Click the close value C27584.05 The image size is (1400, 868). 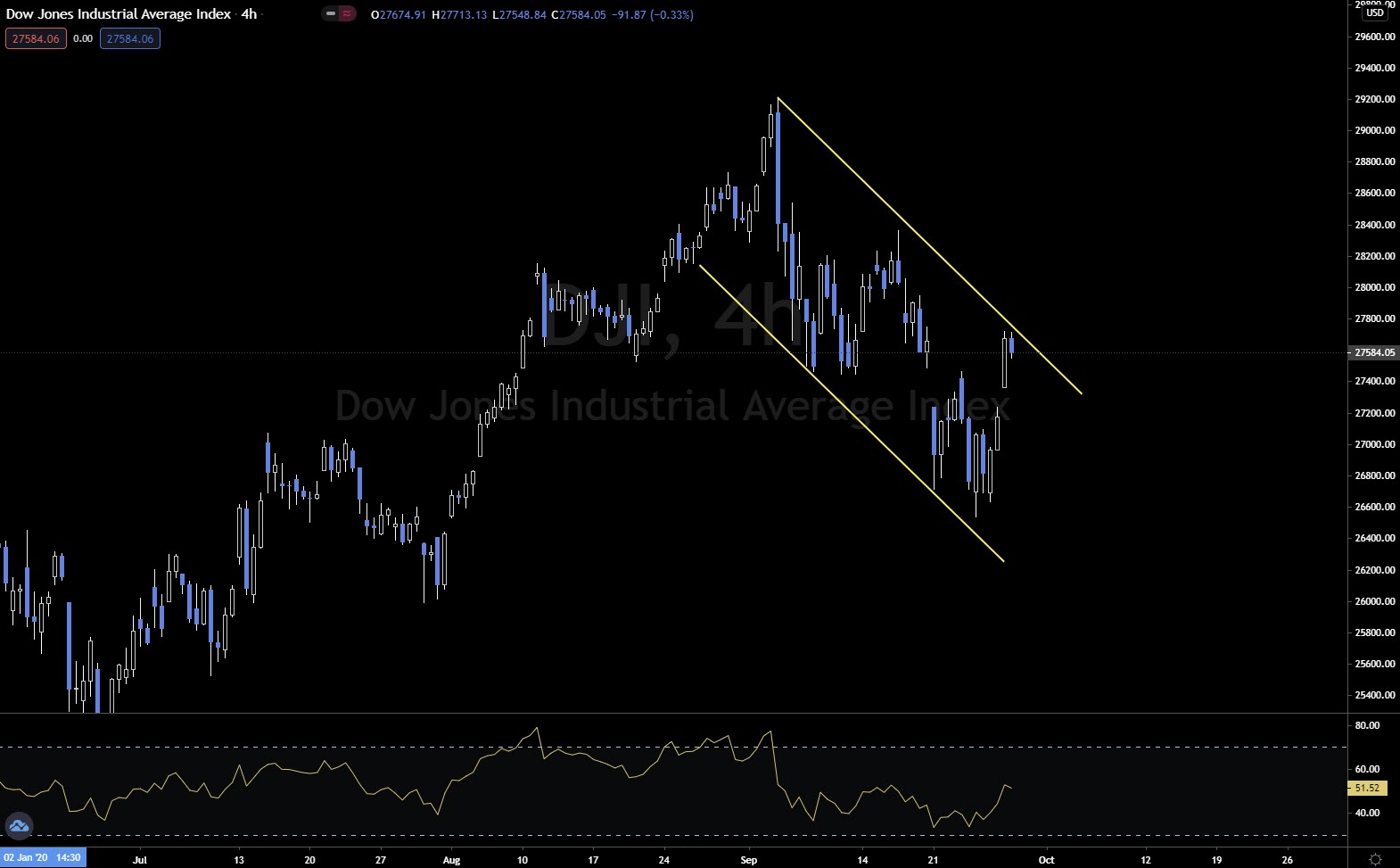[579, 15]
